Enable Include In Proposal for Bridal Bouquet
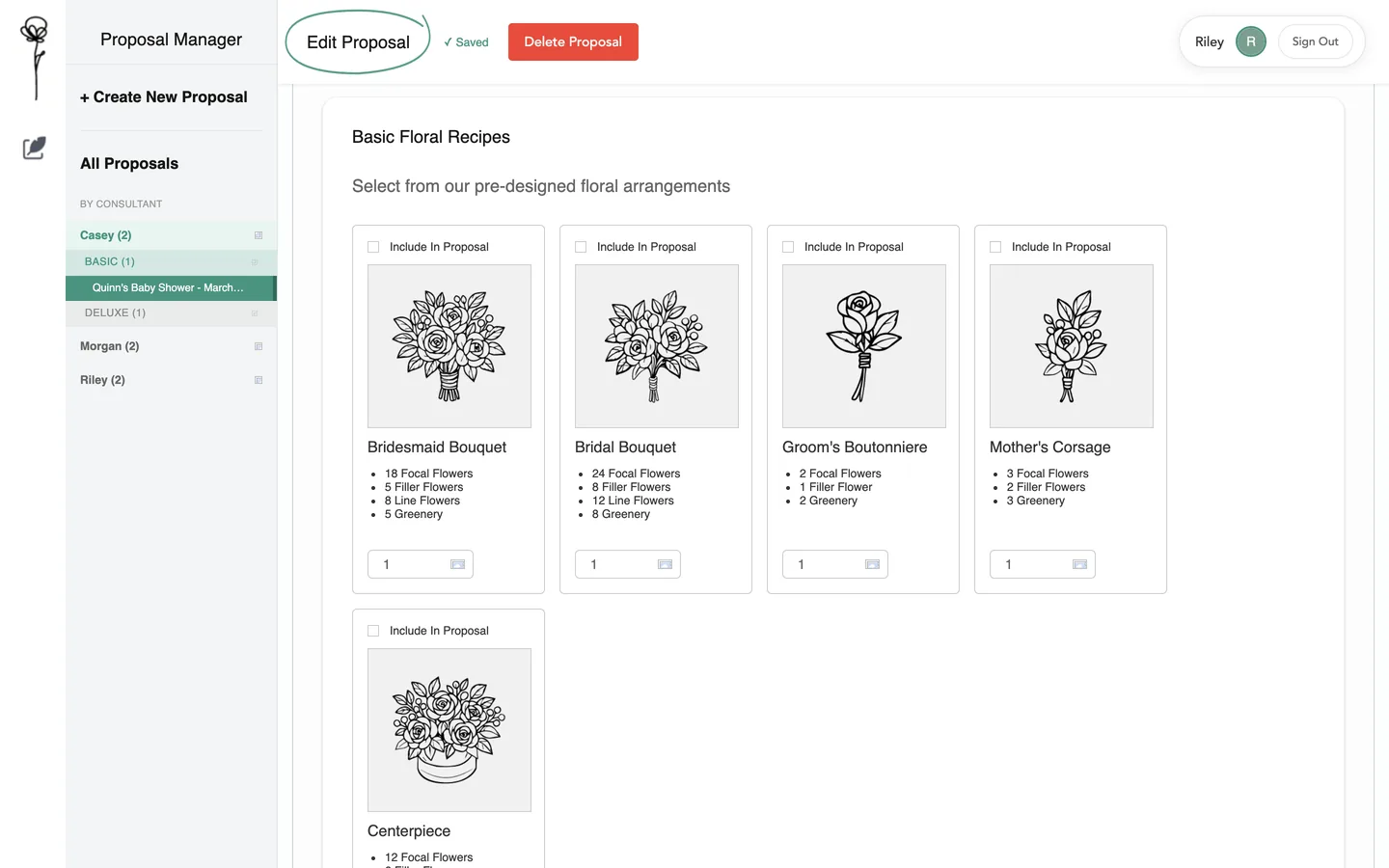This screenshot has width=1389, height=868. pos(581,247)
